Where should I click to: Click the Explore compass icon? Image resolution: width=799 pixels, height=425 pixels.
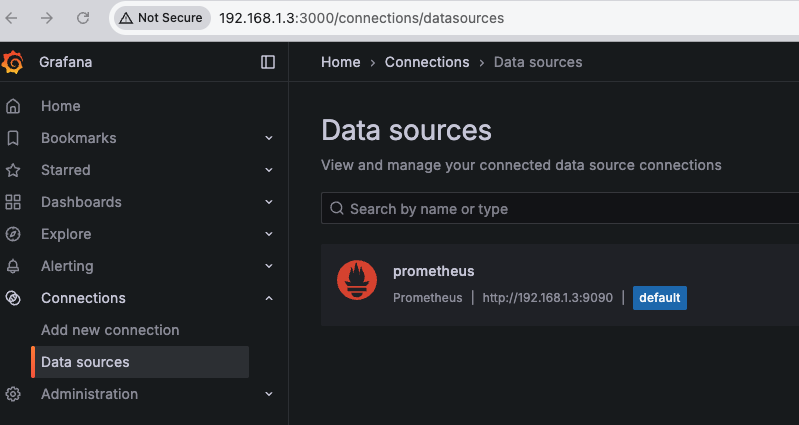[13, 234]
